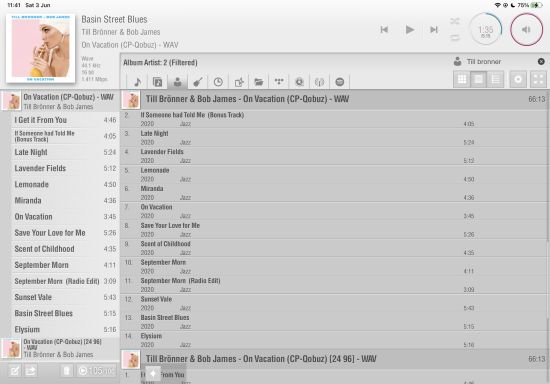Click the trash icon below Playing Now list

click(66, 371)
